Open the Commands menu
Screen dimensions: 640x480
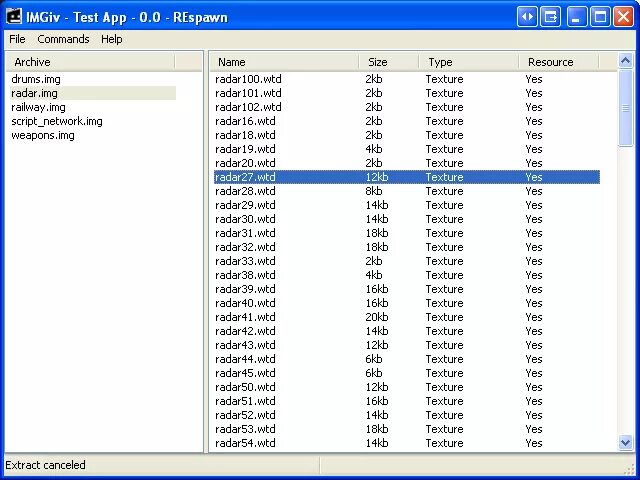[63, 39]
